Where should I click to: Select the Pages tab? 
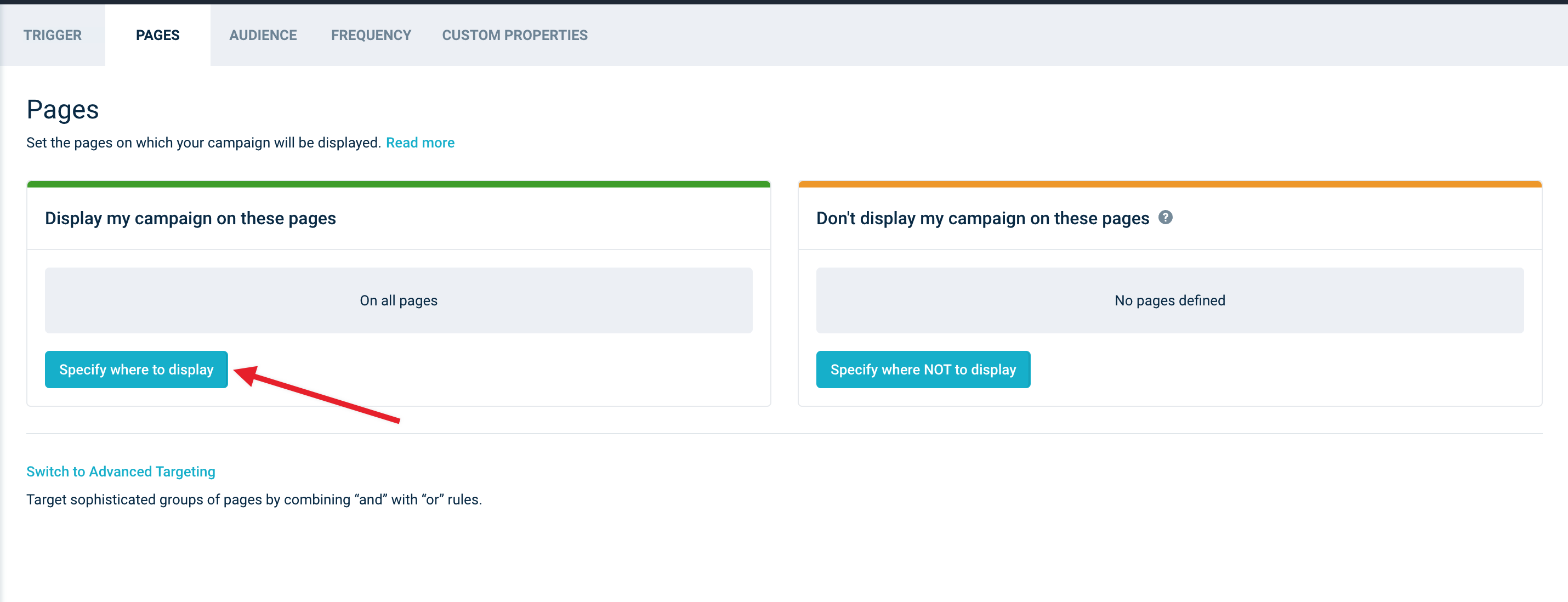point(158,35)
